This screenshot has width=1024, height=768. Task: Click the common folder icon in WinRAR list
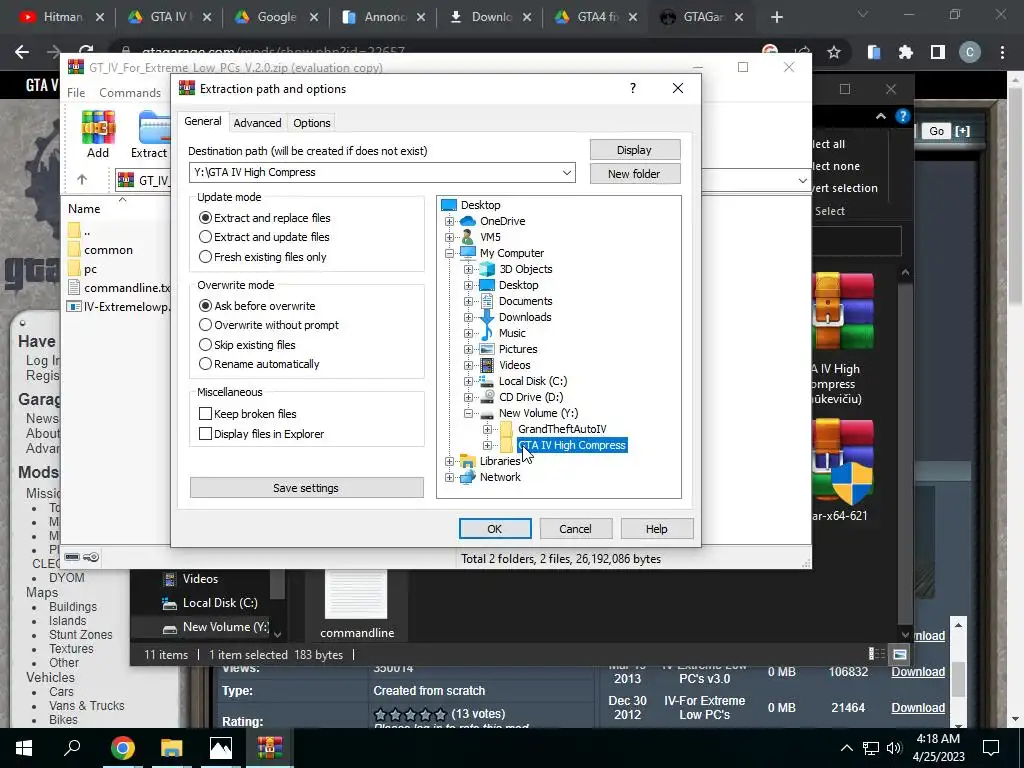coord(74,249)
